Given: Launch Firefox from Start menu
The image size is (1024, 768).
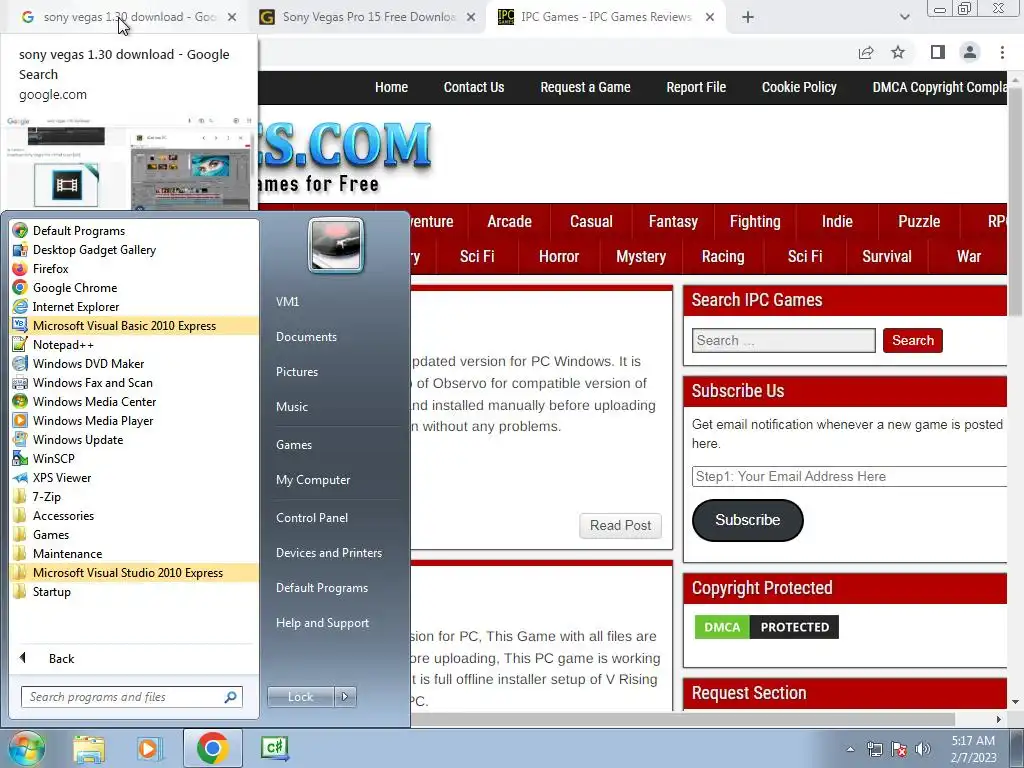Looking at the screenshot, I should (134, 268).
